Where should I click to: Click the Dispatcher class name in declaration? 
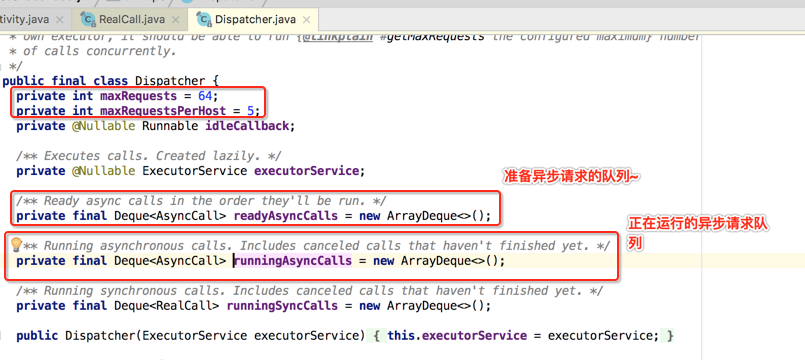[169, 81]
